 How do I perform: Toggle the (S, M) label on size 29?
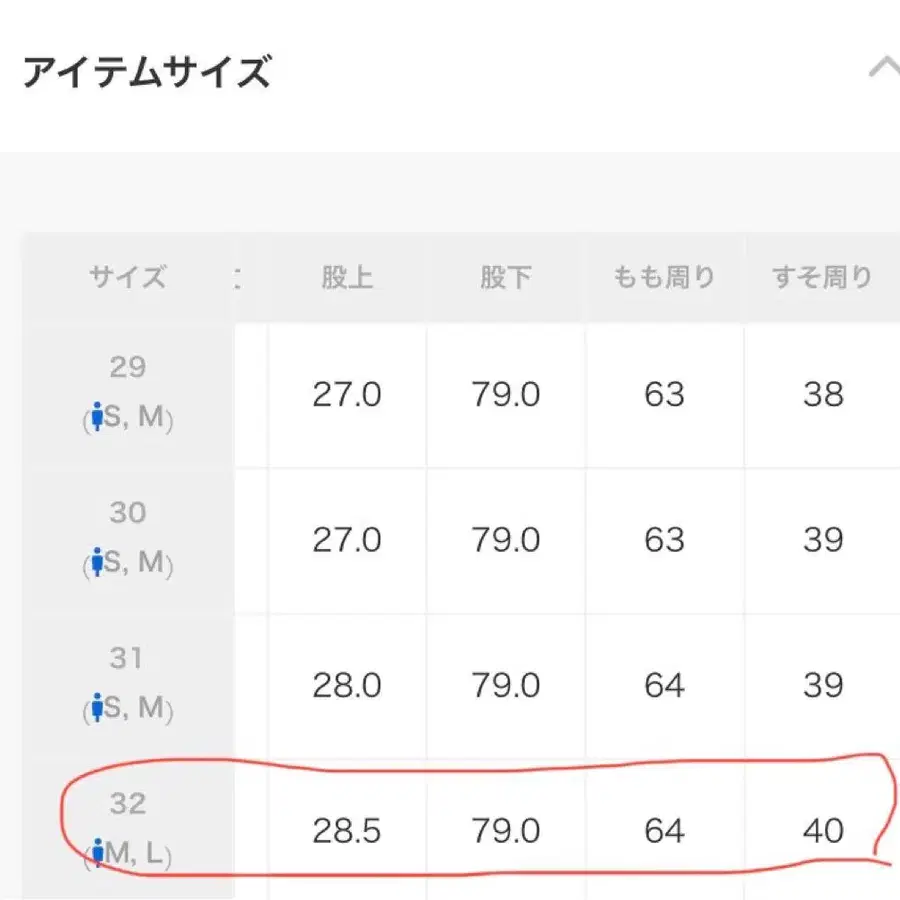(x=128, y=419)
